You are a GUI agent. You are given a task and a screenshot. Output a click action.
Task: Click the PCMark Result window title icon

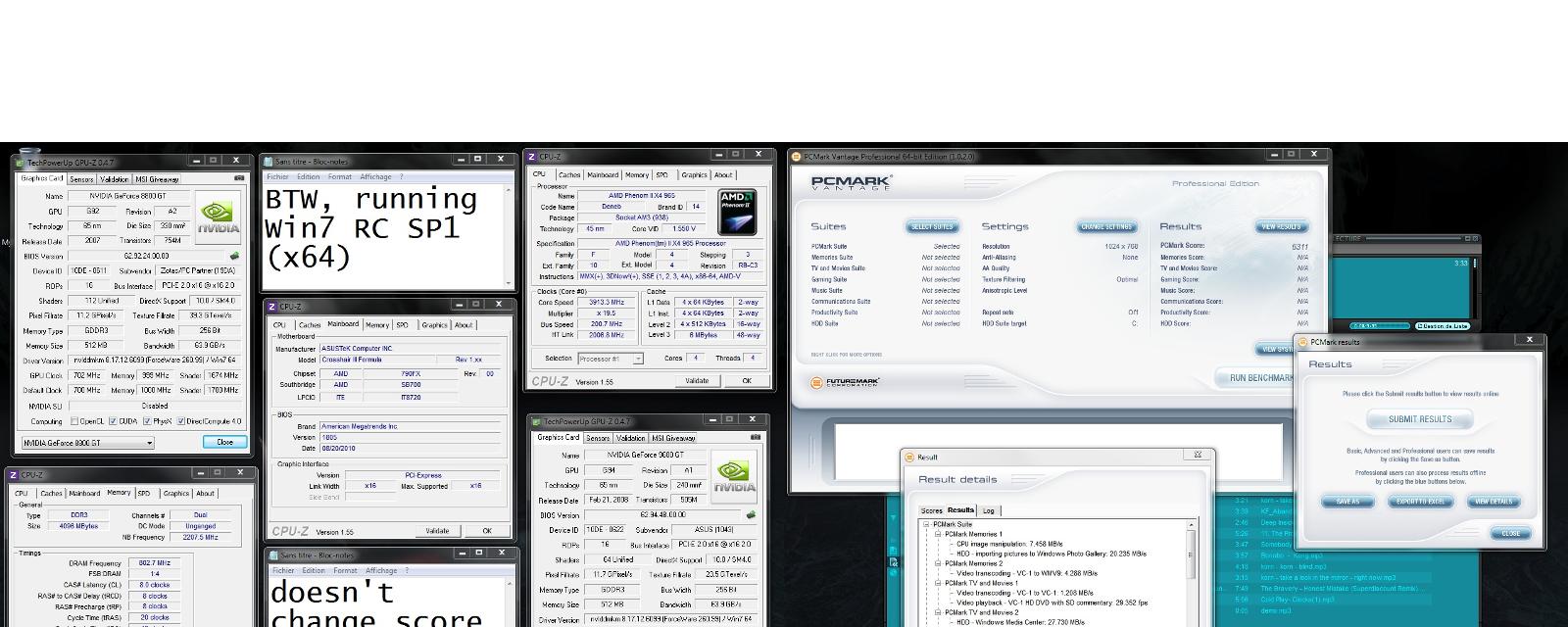pos(909,457)
